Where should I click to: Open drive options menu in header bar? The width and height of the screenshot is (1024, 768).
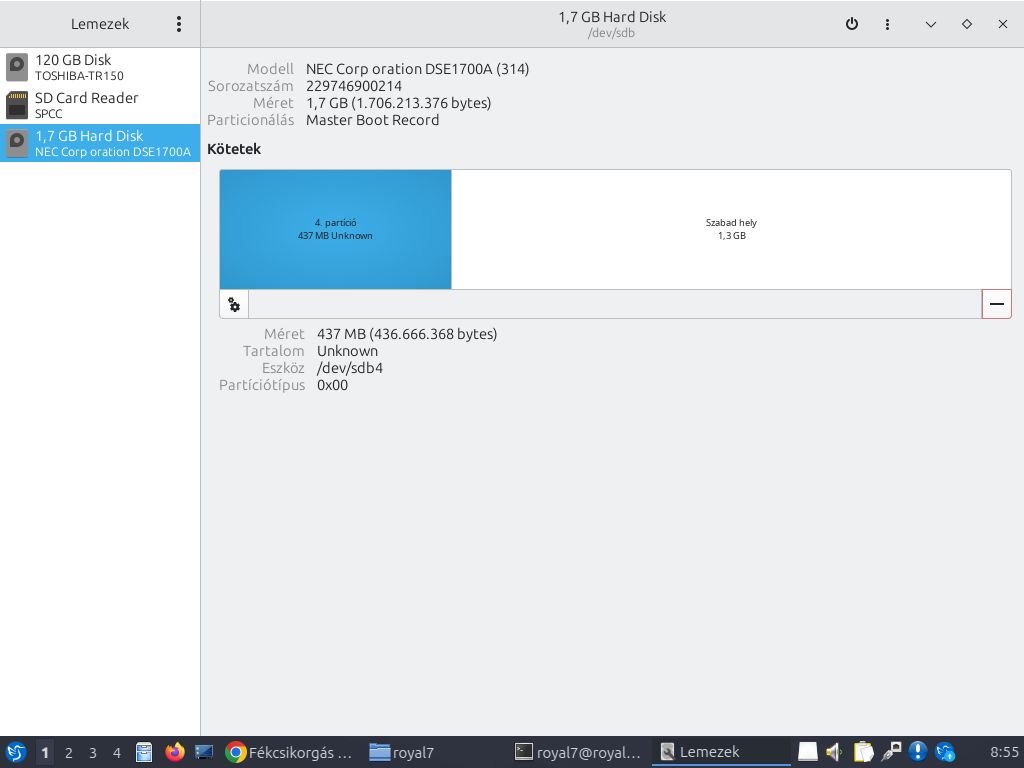click(x=887, y=24)
